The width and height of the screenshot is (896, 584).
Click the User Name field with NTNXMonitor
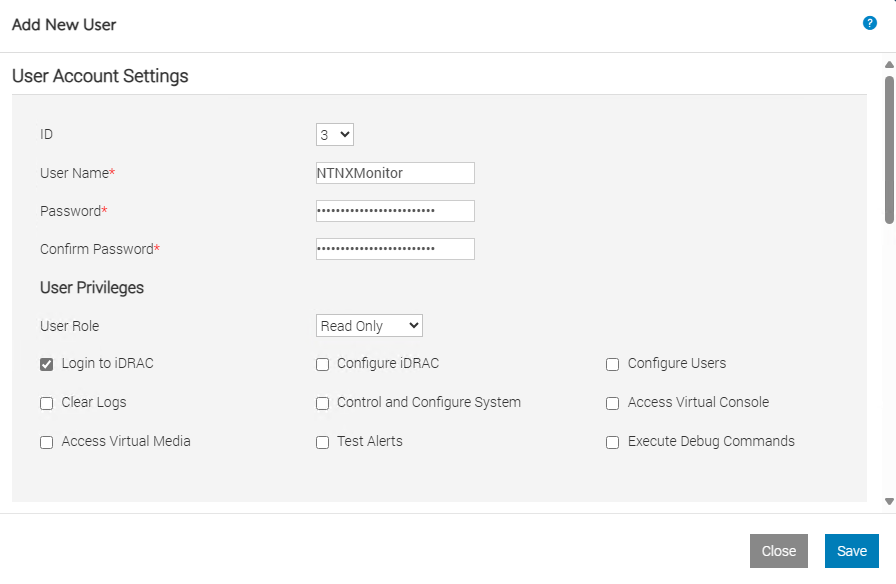point(395,173)
